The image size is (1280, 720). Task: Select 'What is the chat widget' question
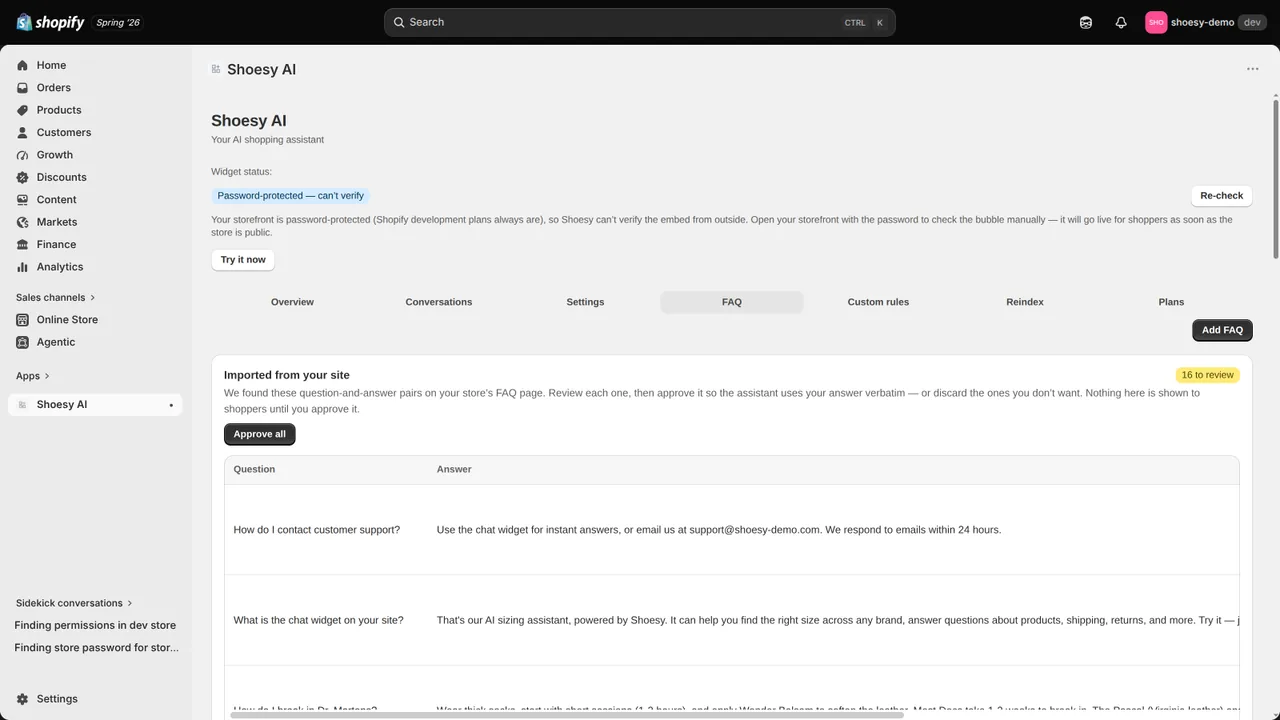click(318, 620)
